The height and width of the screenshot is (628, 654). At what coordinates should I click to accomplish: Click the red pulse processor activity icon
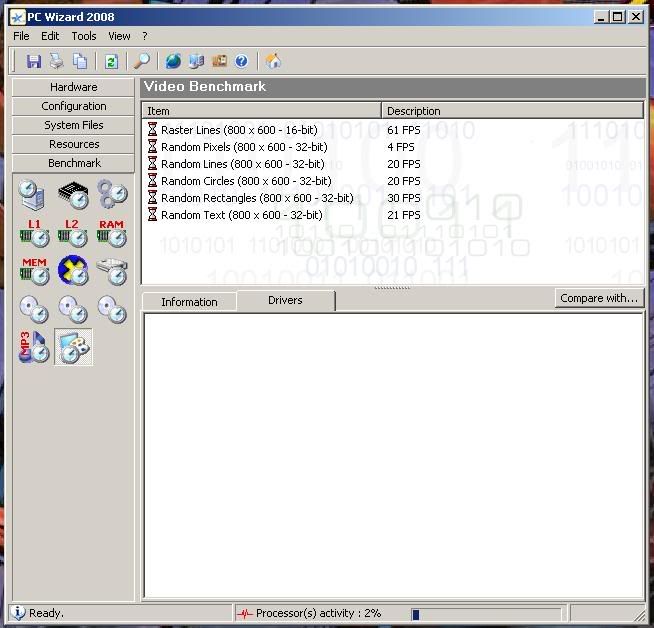(245, 613)
